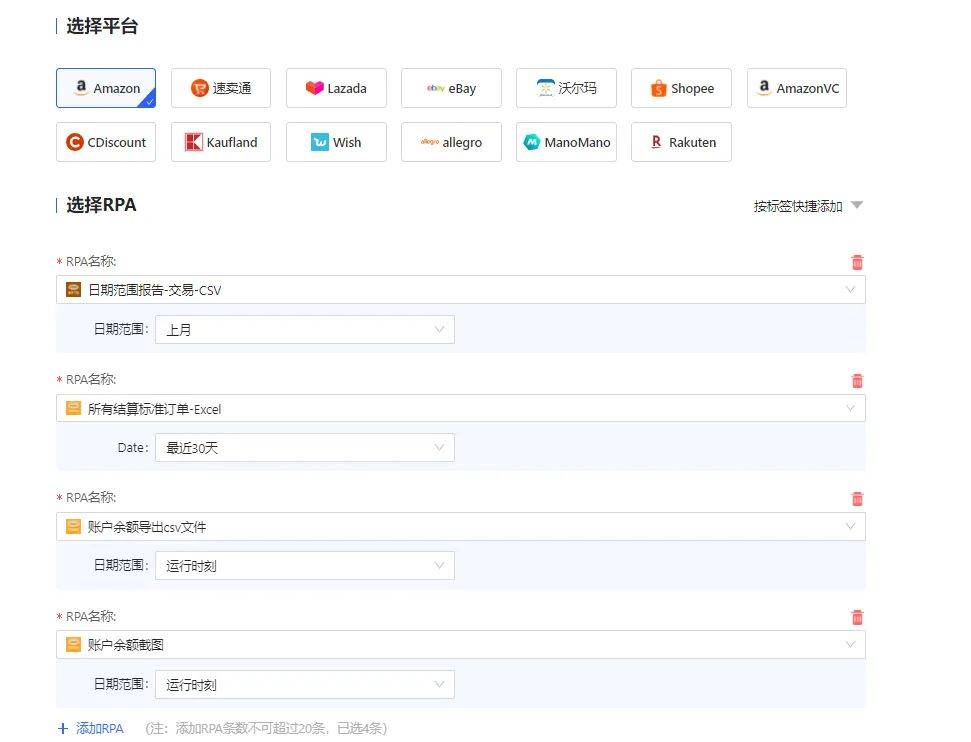Select the Kaufland platform
The image size is (971, 742).
221,142
